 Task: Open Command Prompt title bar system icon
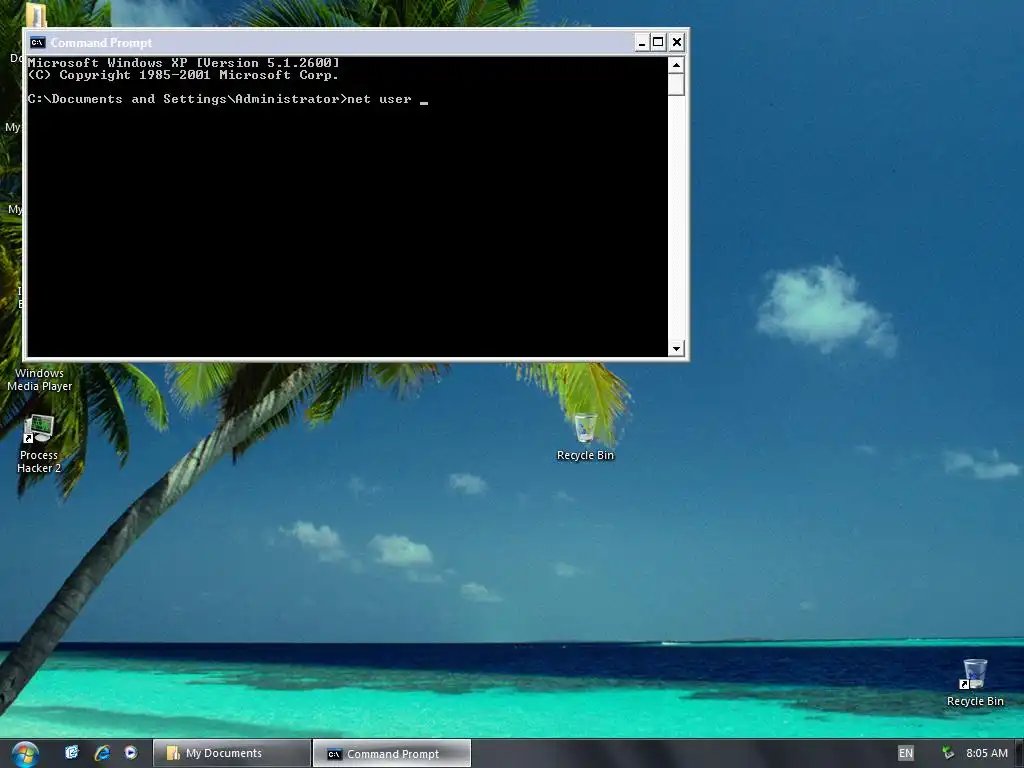(37, 42)
